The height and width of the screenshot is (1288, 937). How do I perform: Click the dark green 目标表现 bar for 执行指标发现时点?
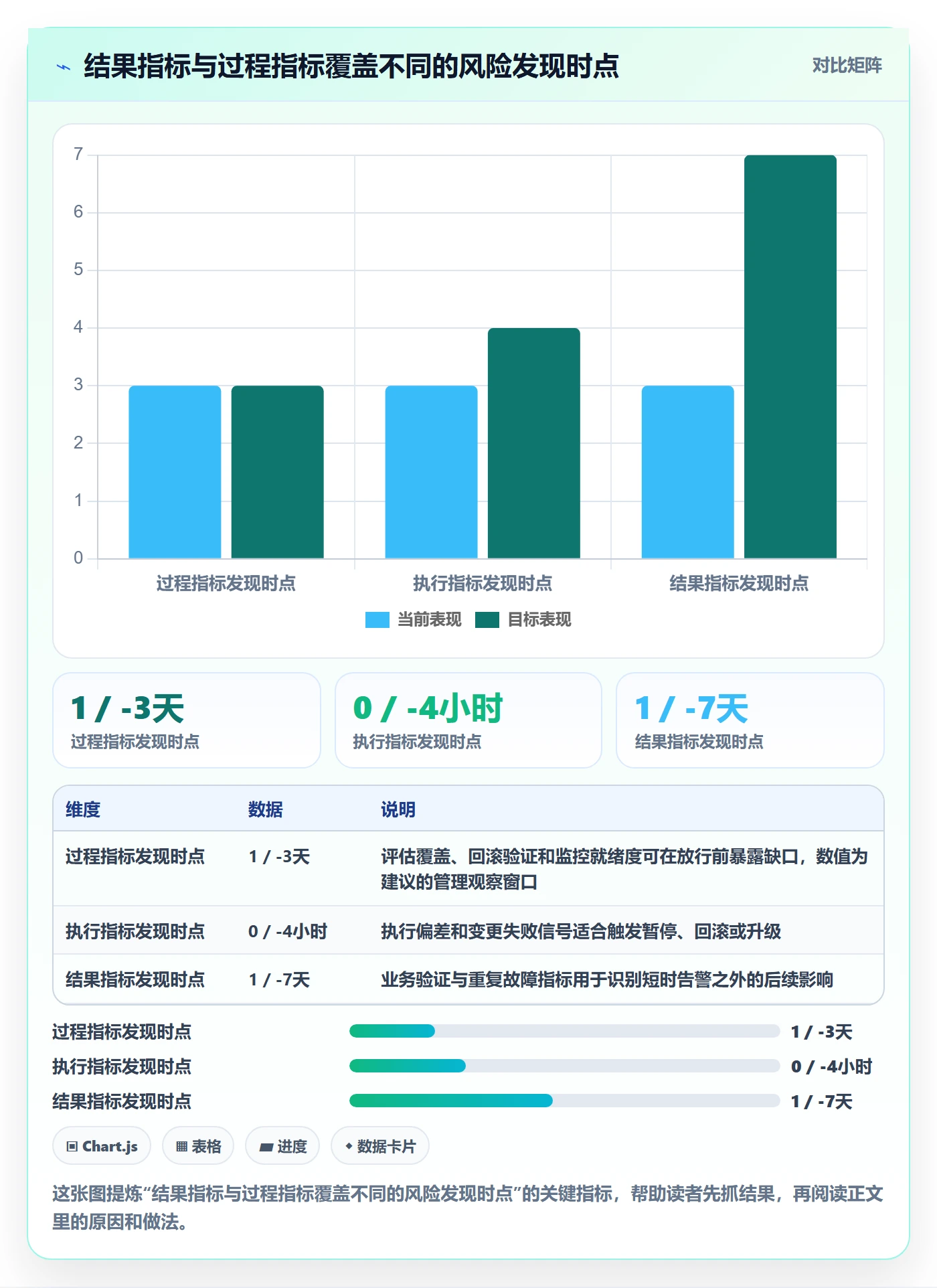click(x=534, y=443)
